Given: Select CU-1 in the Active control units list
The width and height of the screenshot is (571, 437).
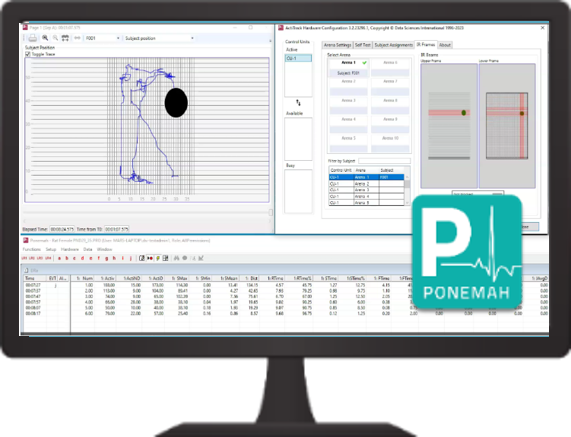Looking at the screenshot, I should [x=298, y=58].
